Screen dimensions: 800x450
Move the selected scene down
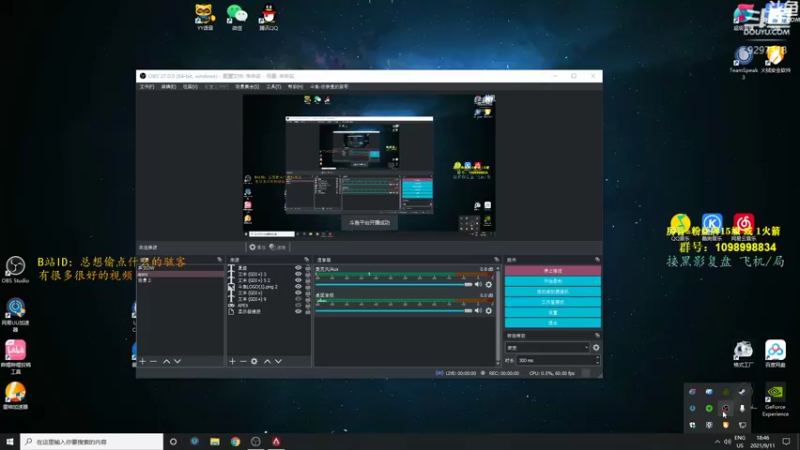pos(178,361)
